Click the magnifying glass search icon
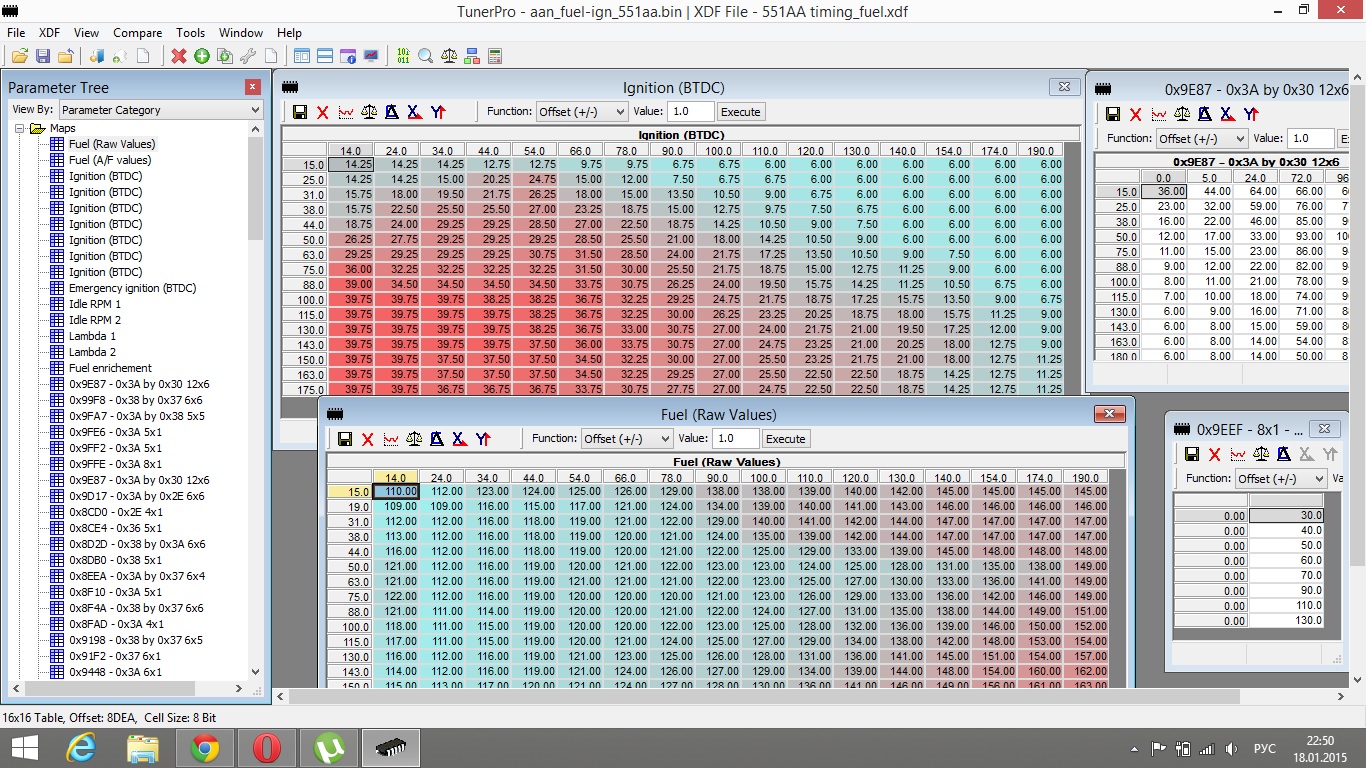The height and width of the screenshot is (768, 1366). [x=425, y=56]
